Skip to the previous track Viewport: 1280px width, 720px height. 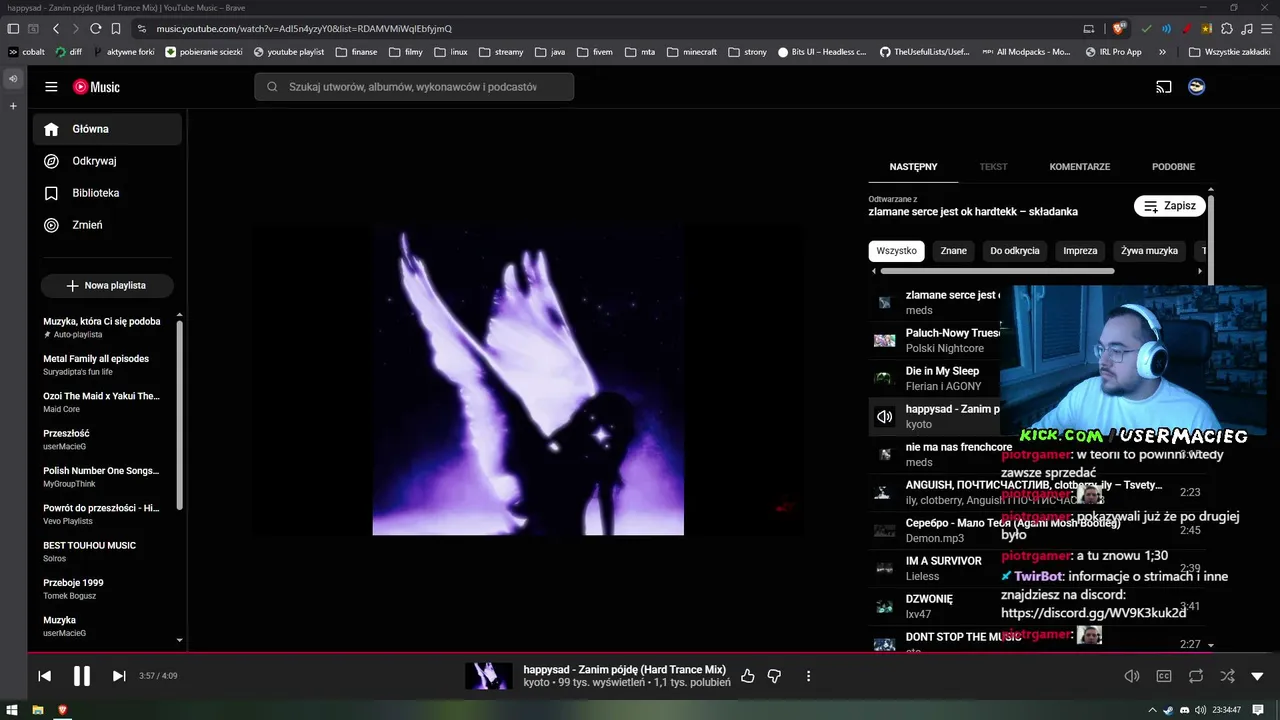click(45, 676)
